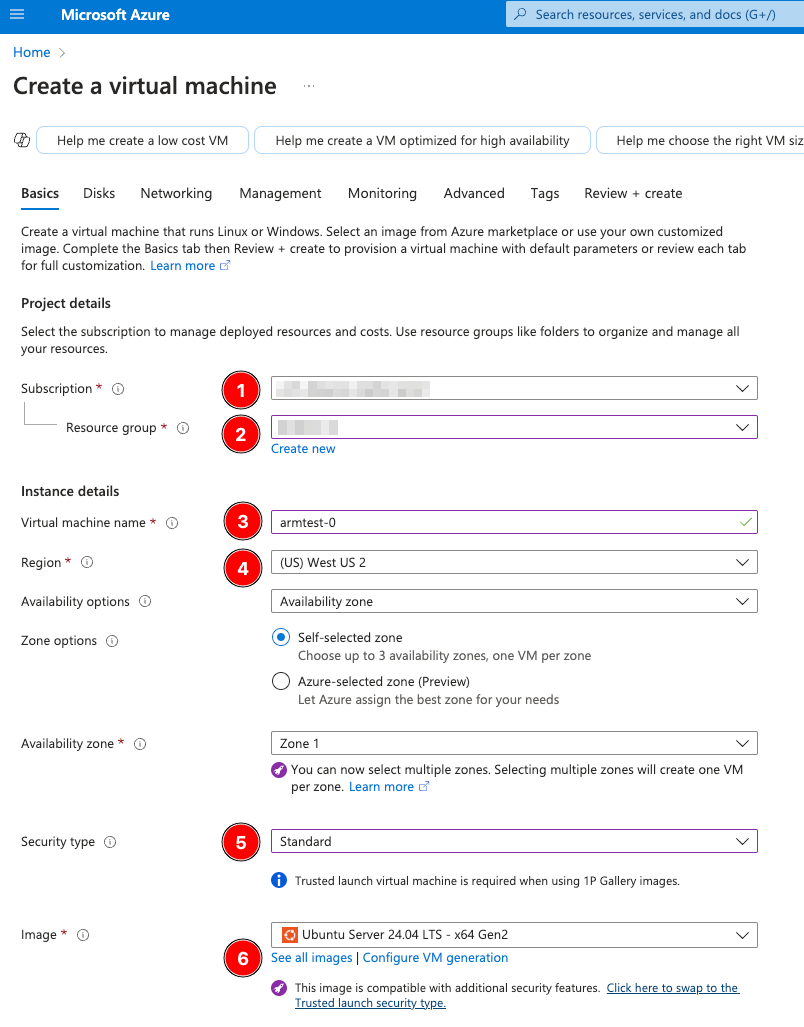This screenshot has height=1027, width=804.
Task: Select Azure-selected zone (Preview) option
Action: (x=281, y=681)
